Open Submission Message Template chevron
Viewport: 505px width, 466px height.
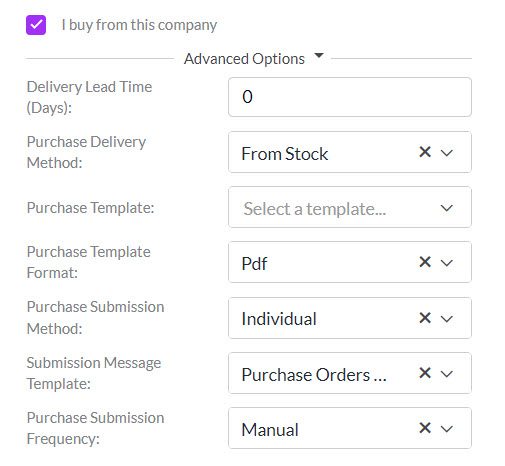[446, 374]
